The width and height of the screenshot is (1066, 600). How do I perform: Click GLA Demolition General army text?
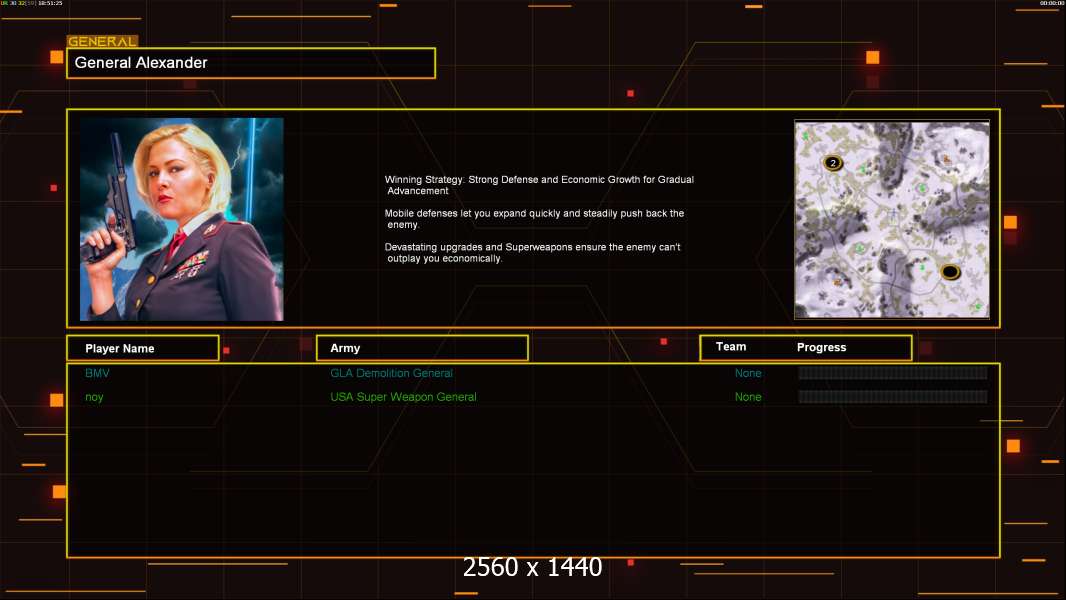391,373
